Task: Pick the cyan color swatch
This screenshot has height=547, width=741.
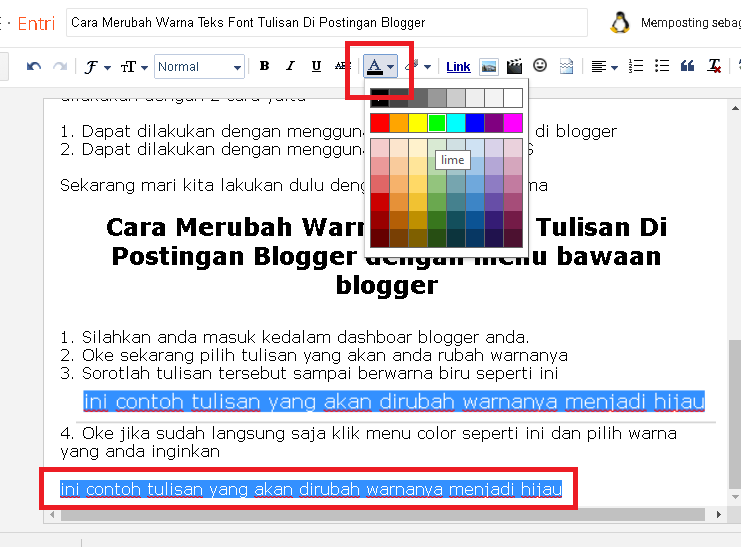Action: click(456, 123)
